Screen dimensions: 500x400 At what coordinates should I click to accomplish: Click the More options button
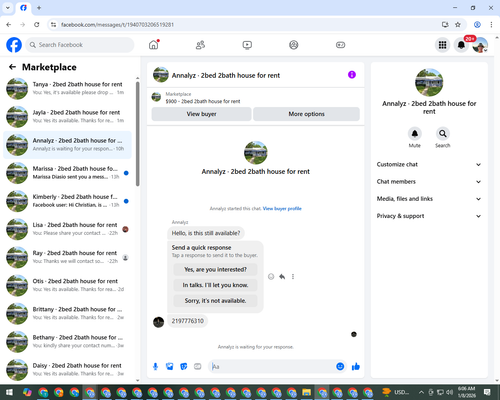(x=306, y=114)
